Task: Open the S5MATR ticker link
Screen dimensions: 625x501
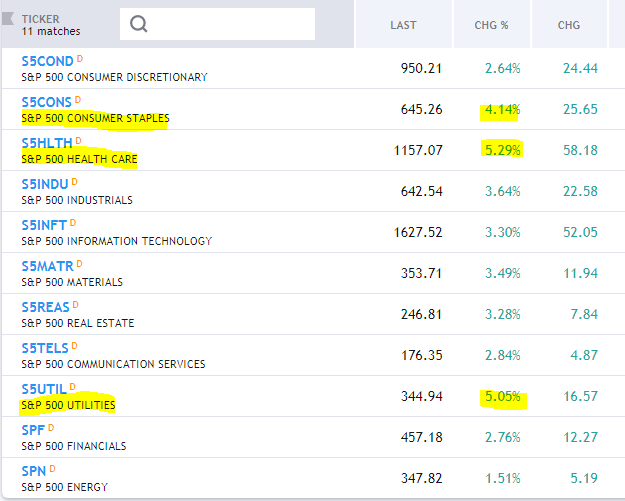Action: tap(48, 266)
